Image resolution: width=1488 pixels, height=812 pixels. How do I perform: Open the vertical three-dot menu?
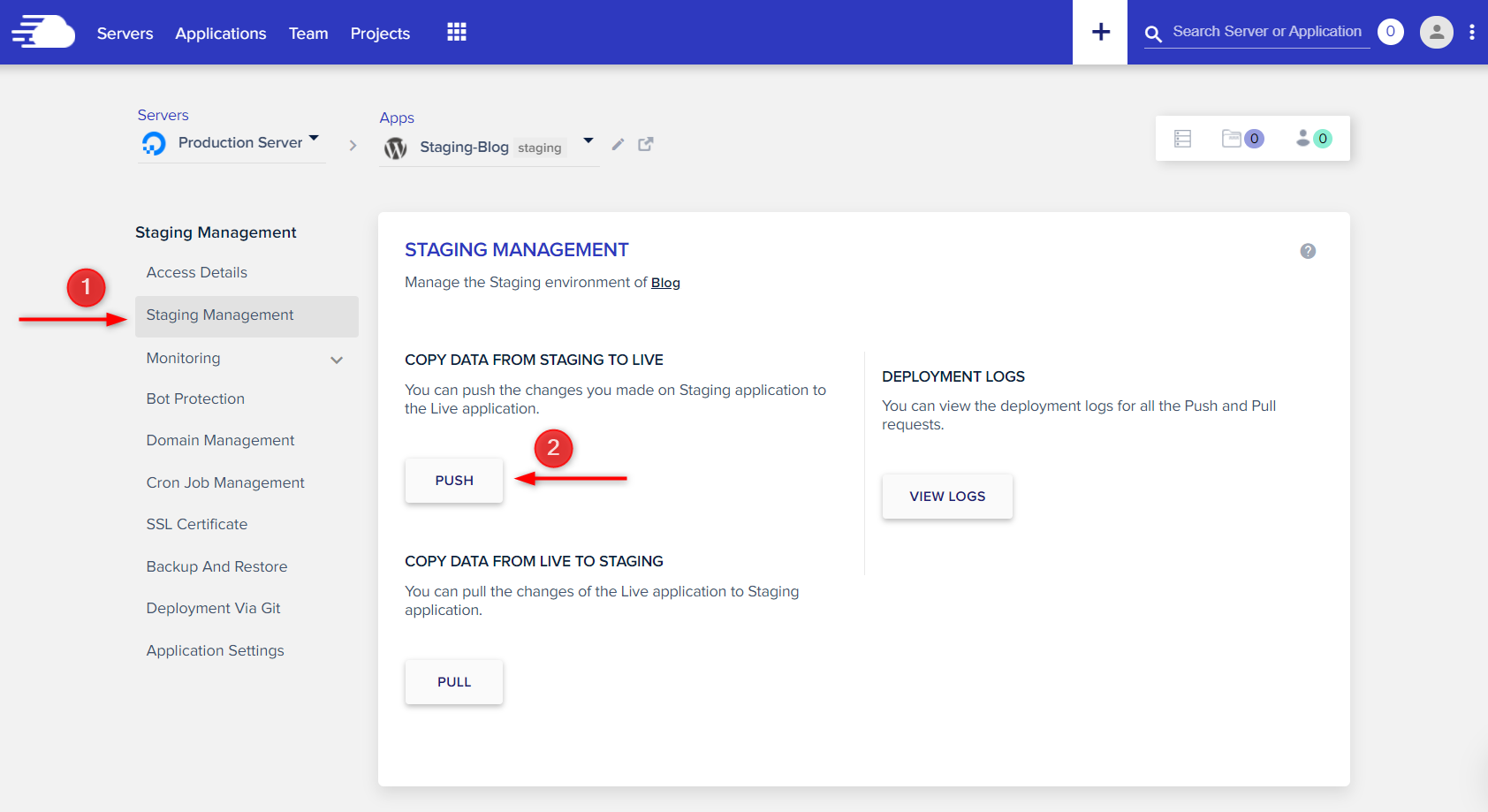[1471, 33]
